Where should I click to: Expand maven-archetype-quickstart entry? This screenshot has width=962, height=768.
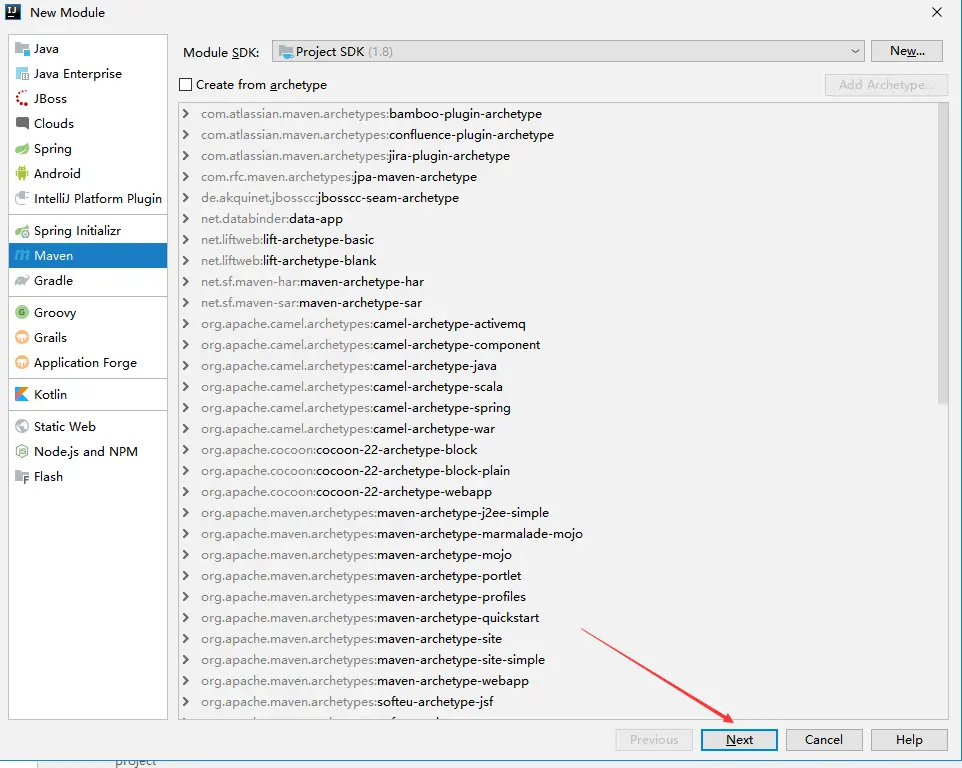pos(185,618)
